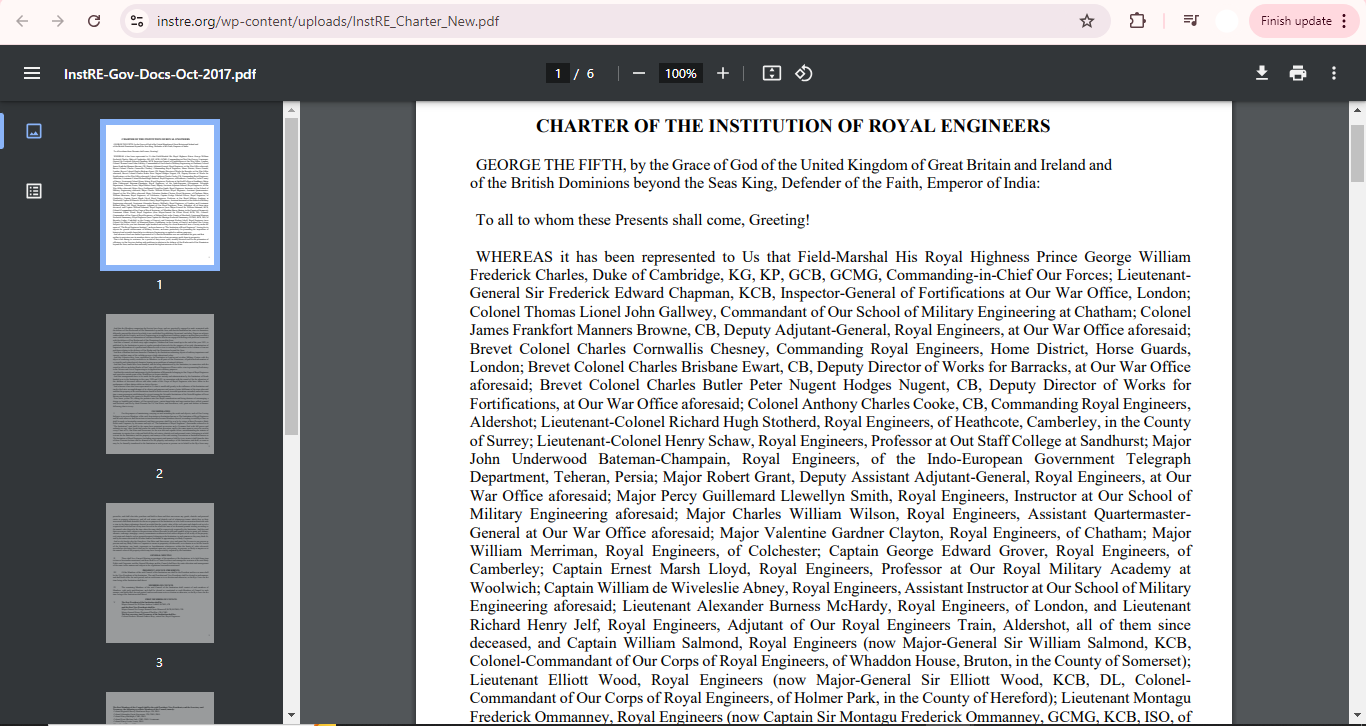Viewport: 1366px width, 726px height.
Task: Open the PDF viewer more actions menu
Action: 1334,73
